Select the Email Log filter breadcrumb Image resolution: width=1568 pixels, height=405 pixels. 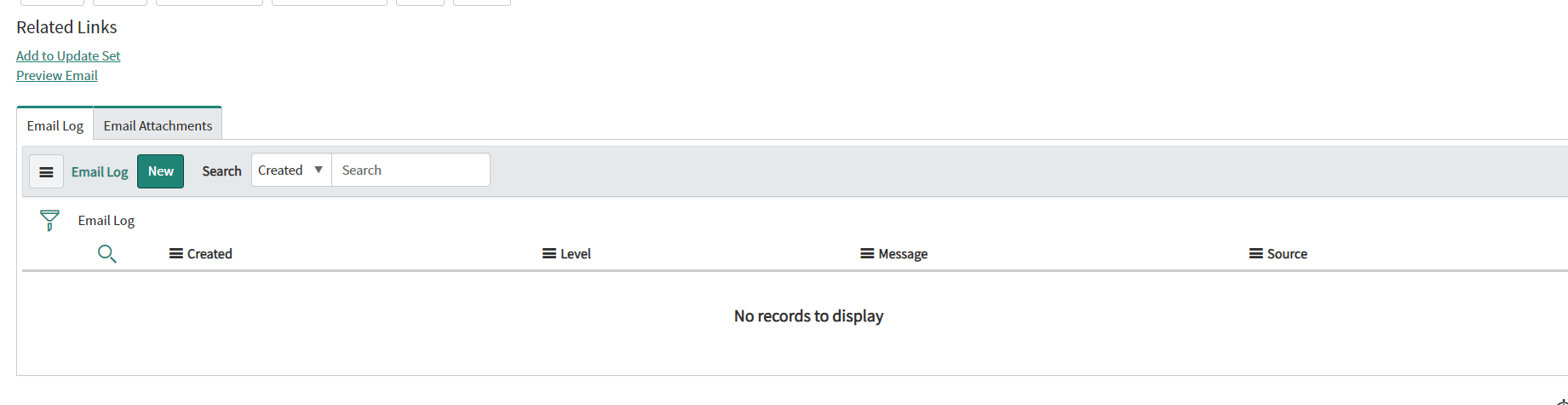pos(106,220)
